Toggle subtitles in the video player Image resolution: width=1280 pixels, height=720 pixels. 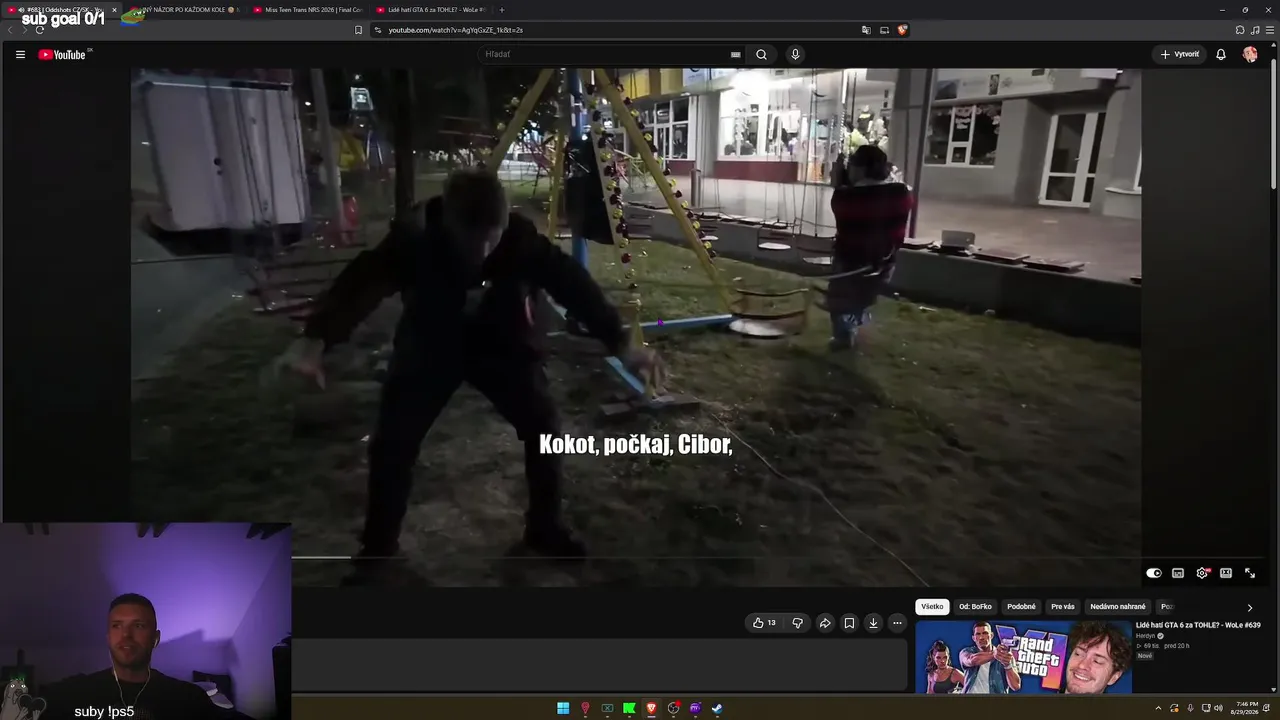tap(1178, 573)
